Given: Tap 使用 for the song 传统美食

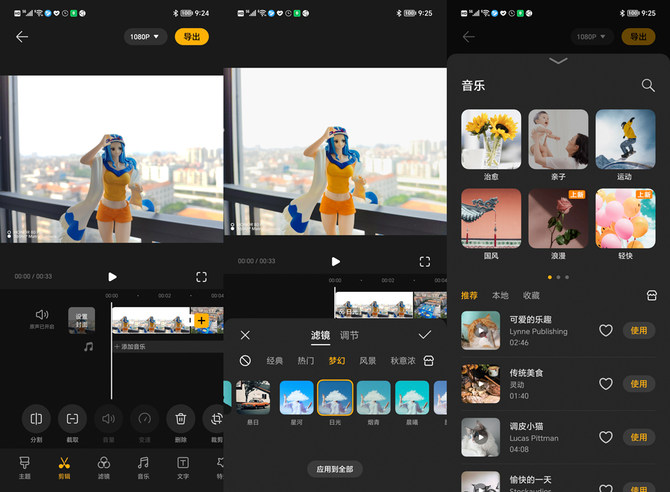Looking at the screenshot, I should (x=639, y=384).
